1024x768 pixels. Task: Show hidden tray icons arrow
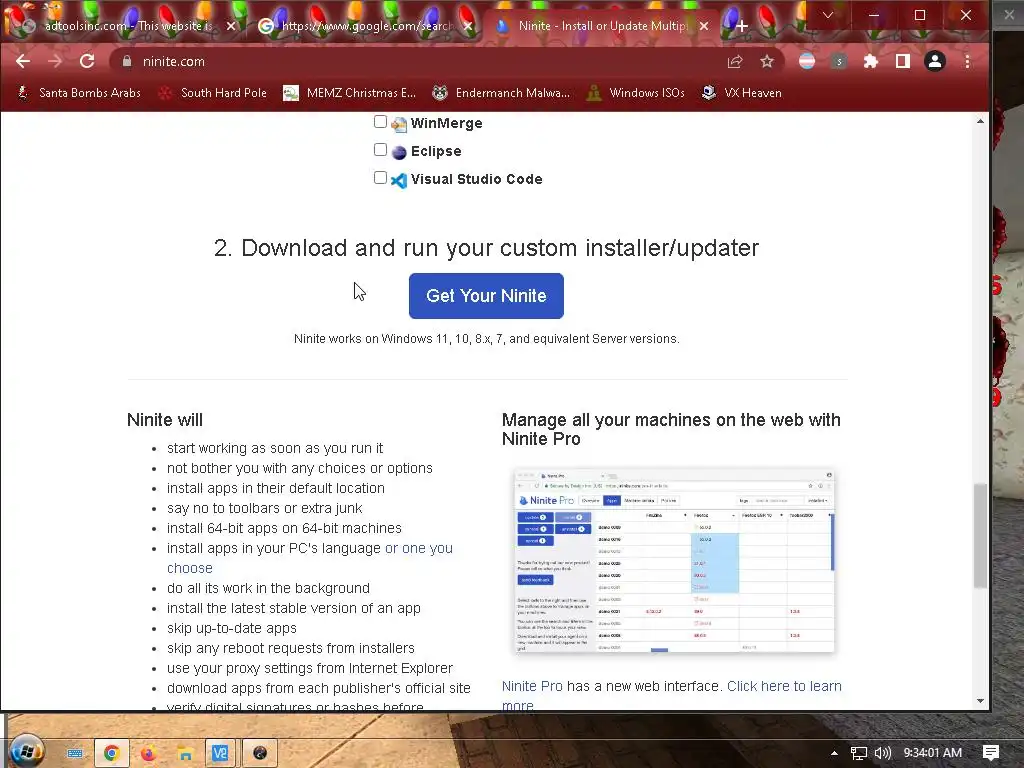(x=834, y=753)
